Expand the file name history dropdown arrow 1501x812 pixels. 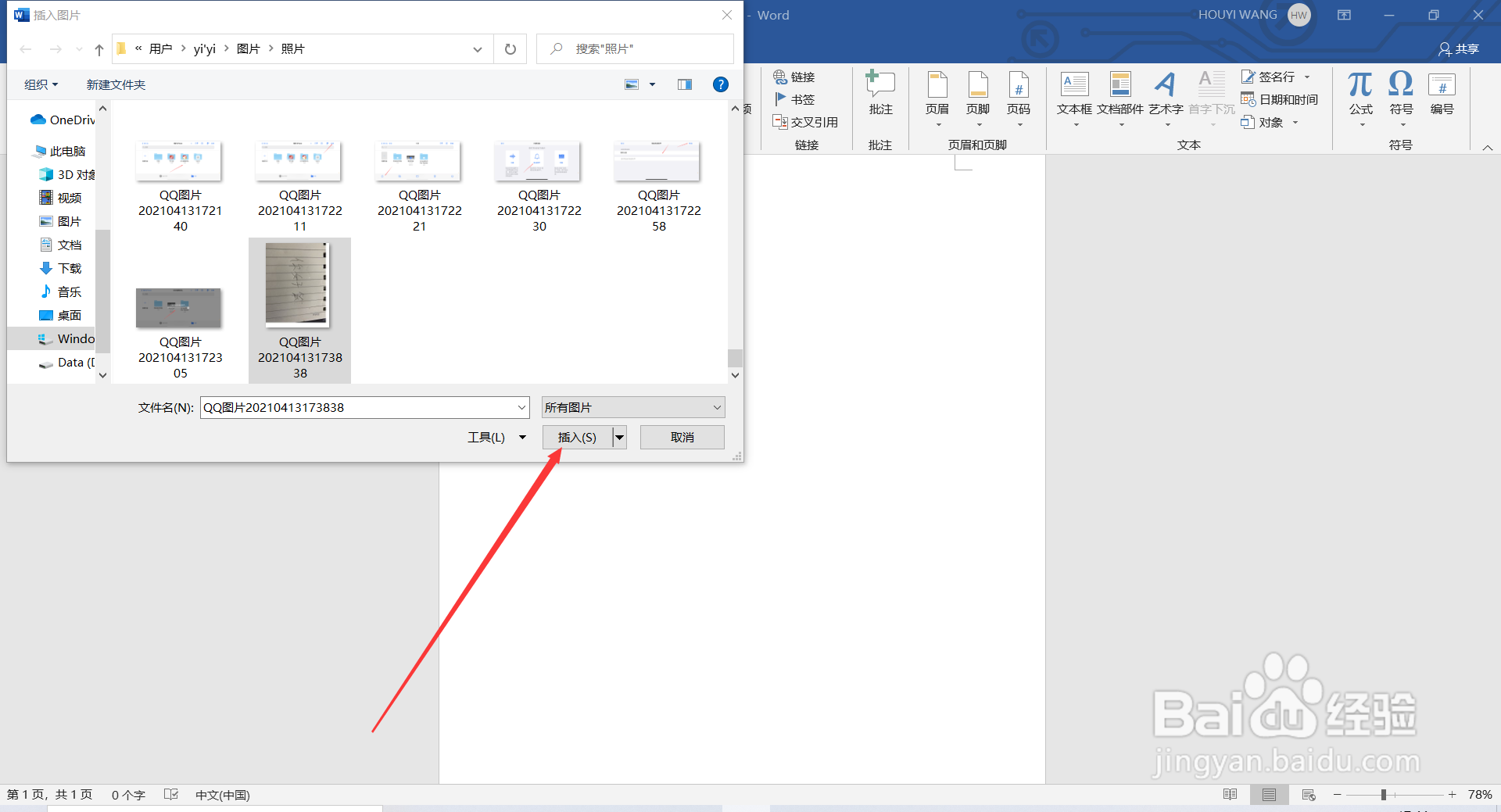tap(521, 407)
